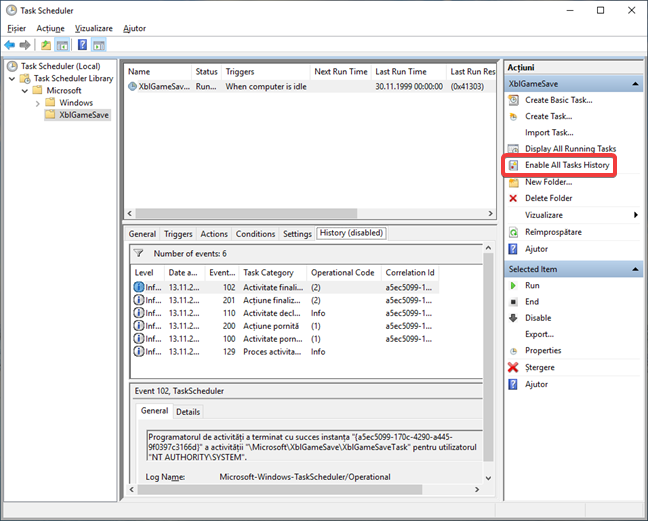Click the Reîmprospătare refresh icon
Viewport: 648px width, 521px height.
point(513,232)
